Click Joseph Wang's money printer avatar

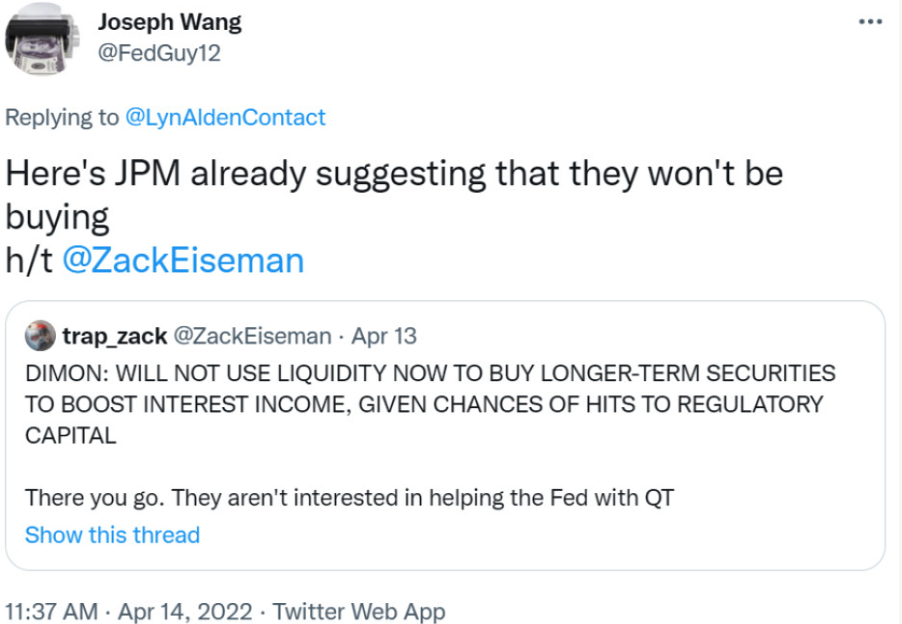(42, 40)
